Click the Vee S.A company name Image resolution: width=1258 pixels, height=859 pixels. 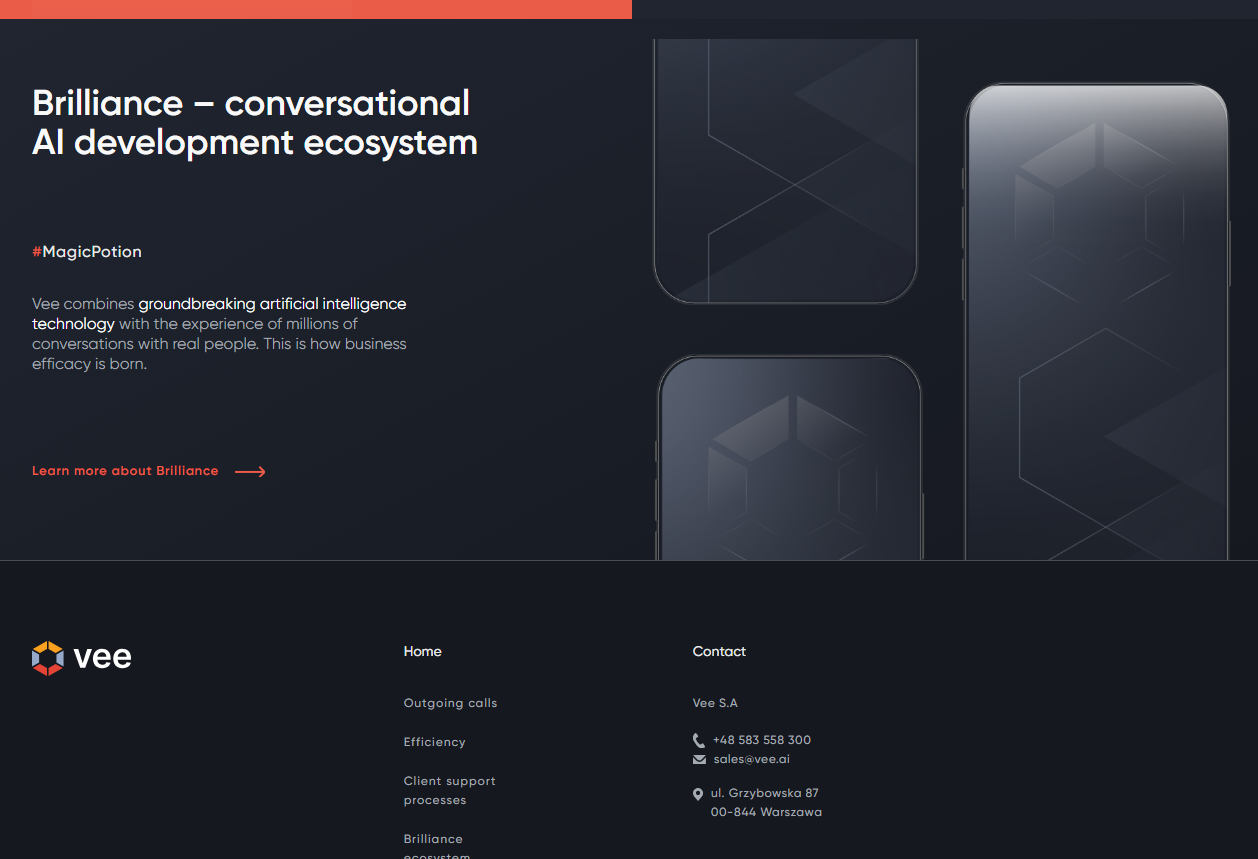click(714, 703)
